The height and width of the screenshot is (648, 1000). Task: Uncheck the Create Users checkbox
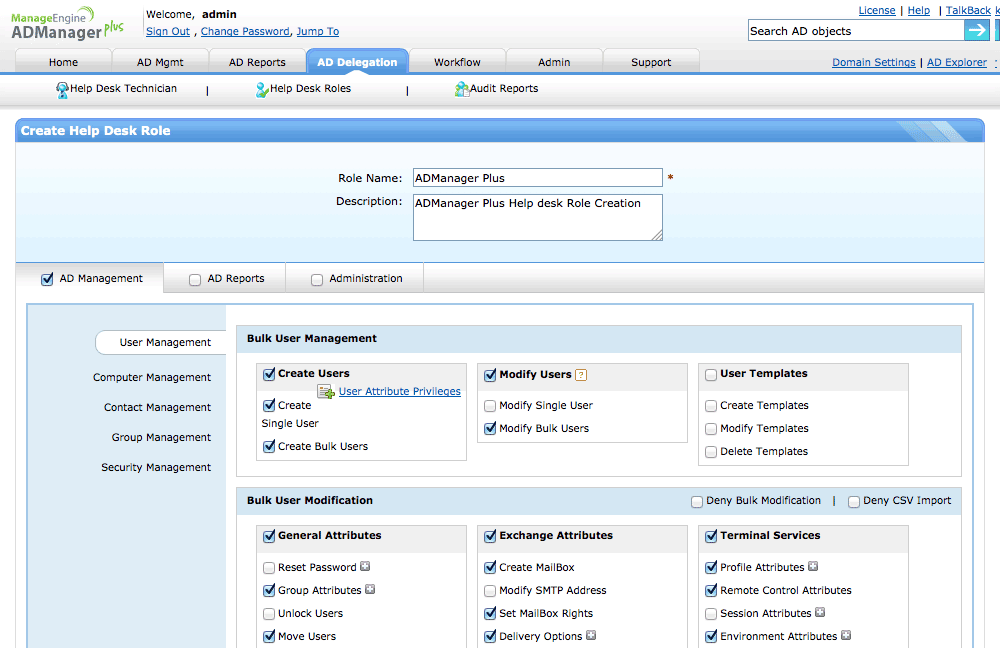[x=269, y=374]
